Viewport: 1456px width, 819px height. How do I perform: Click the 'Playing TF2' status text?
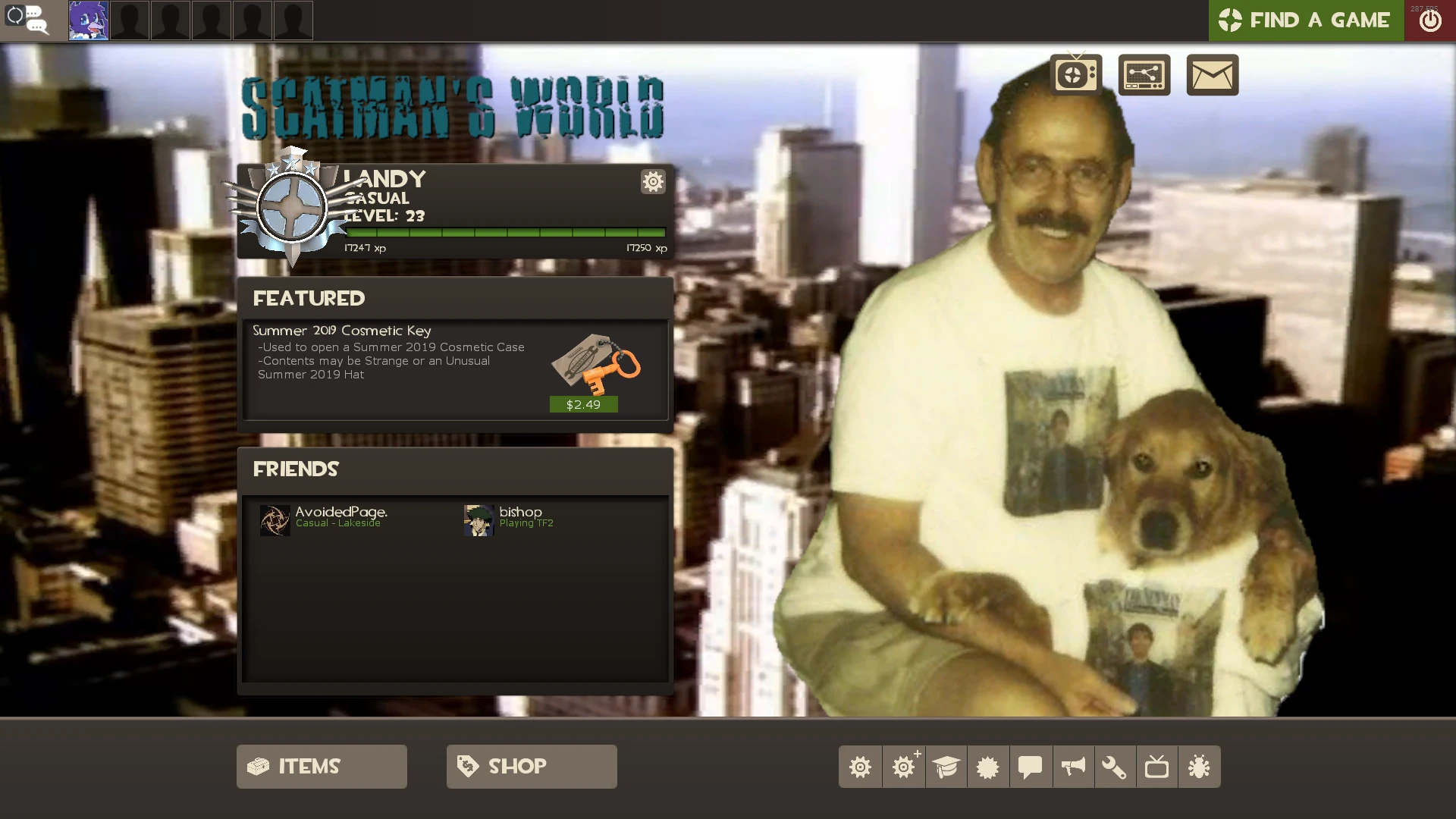pyautogui.click(x=526, y=523)
